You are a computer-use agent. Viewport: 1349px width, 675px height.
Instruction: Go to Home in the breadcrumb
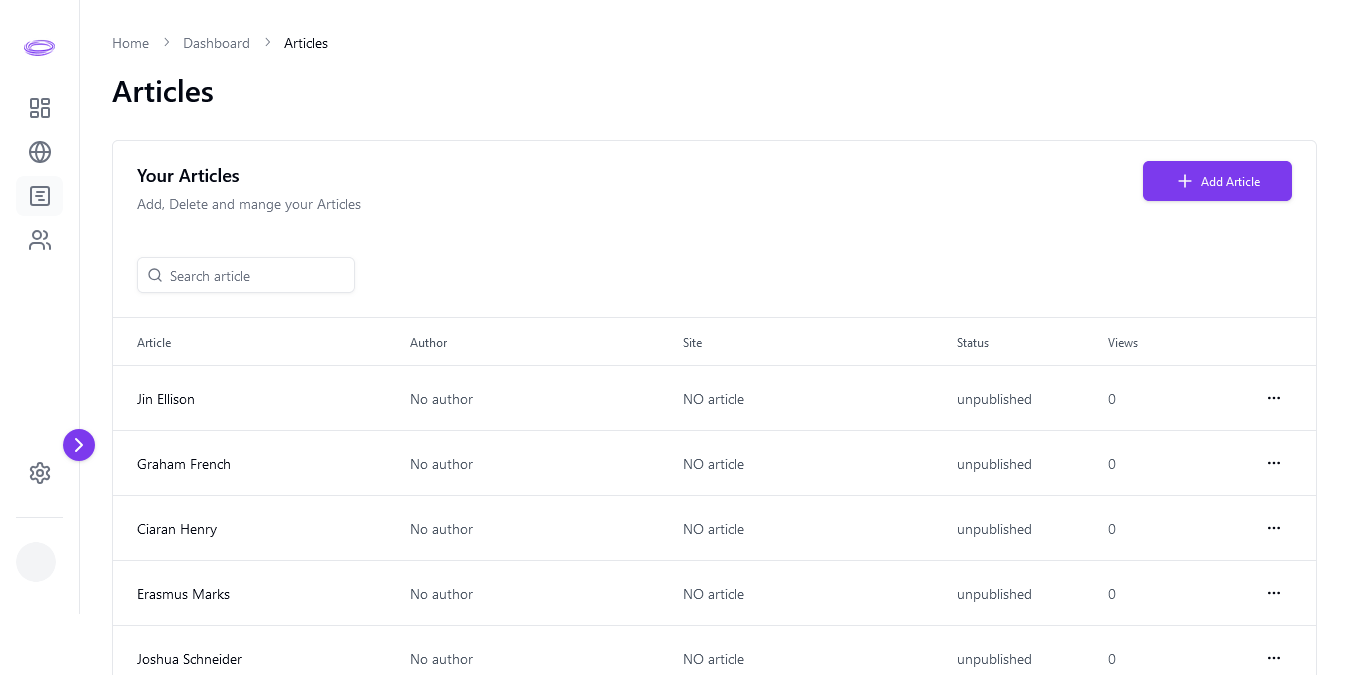coord(130,43)
